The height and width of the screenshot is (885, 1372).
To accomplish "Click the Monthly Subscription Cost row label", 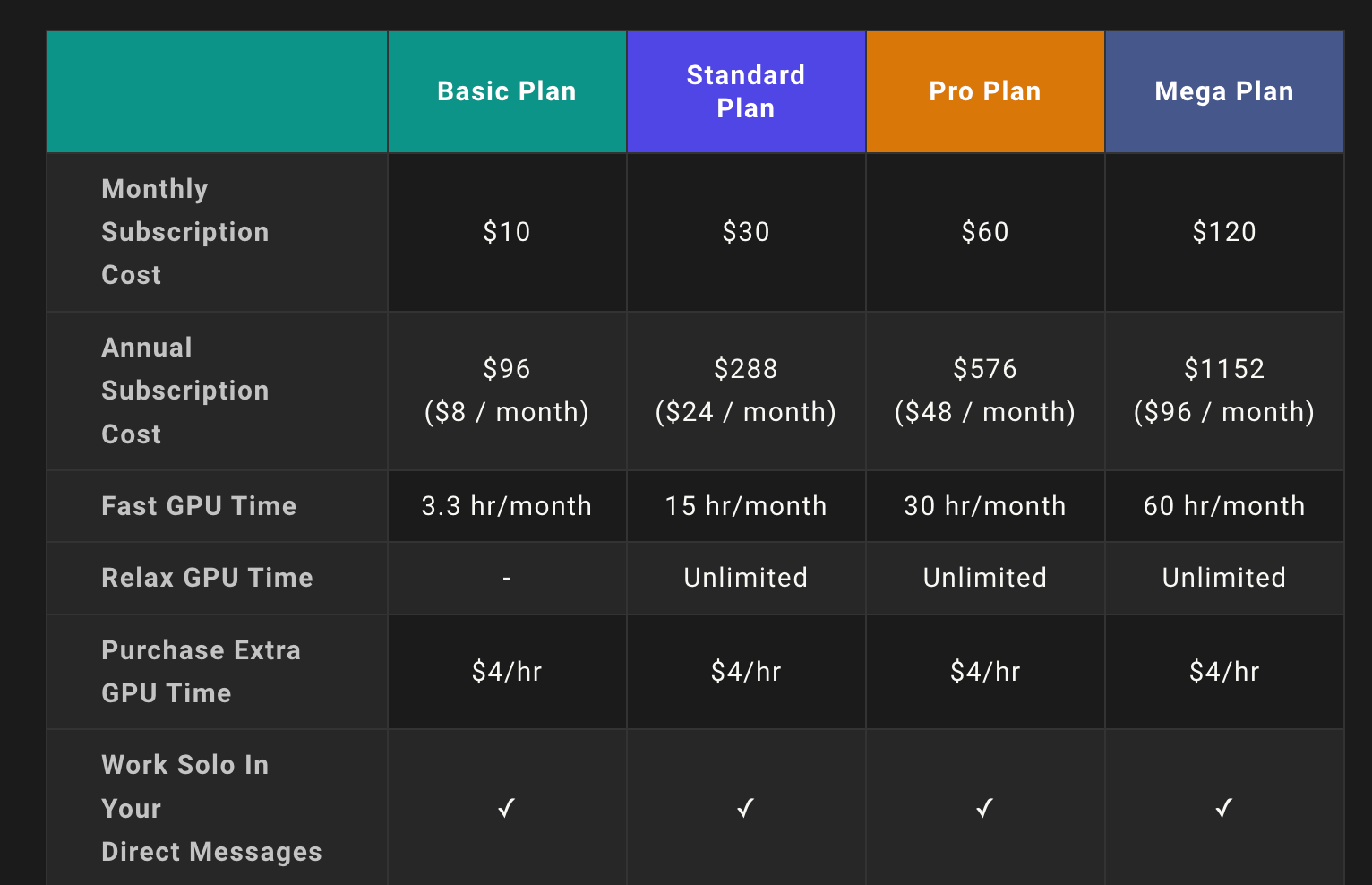I will tap(185, 232).
